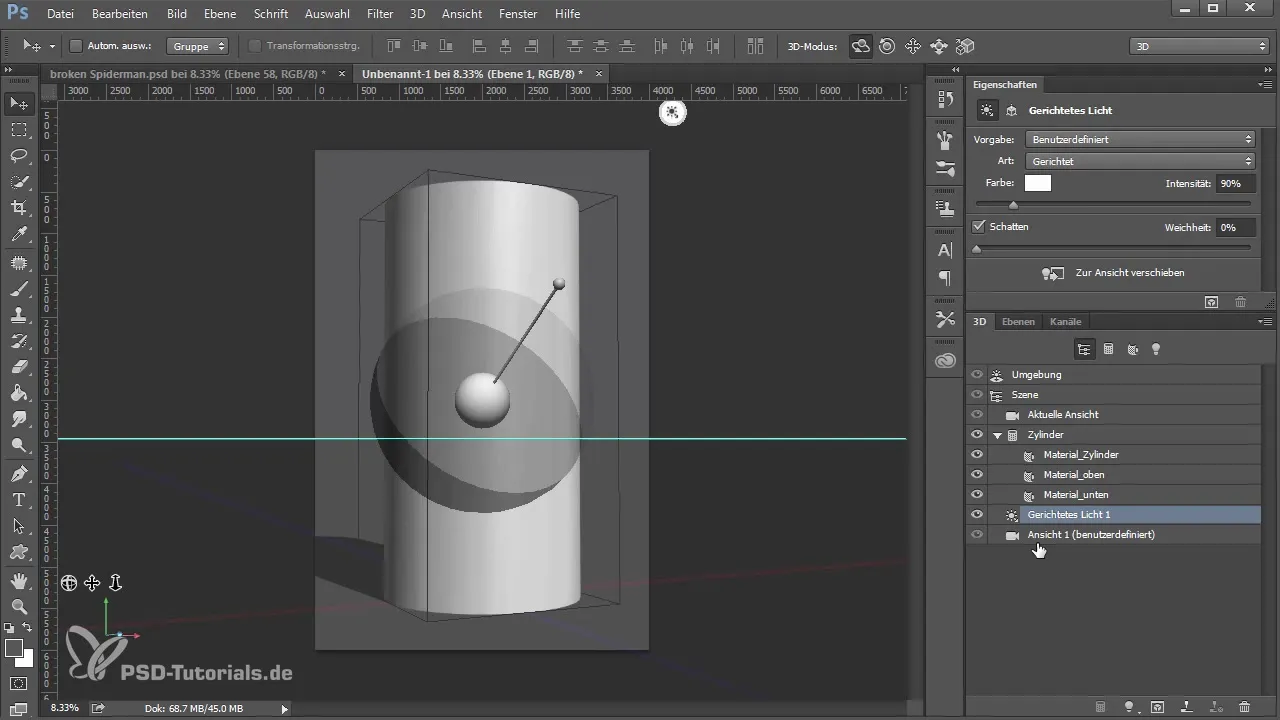
Task: Open the Datei menu
Action: pos(60,14)
